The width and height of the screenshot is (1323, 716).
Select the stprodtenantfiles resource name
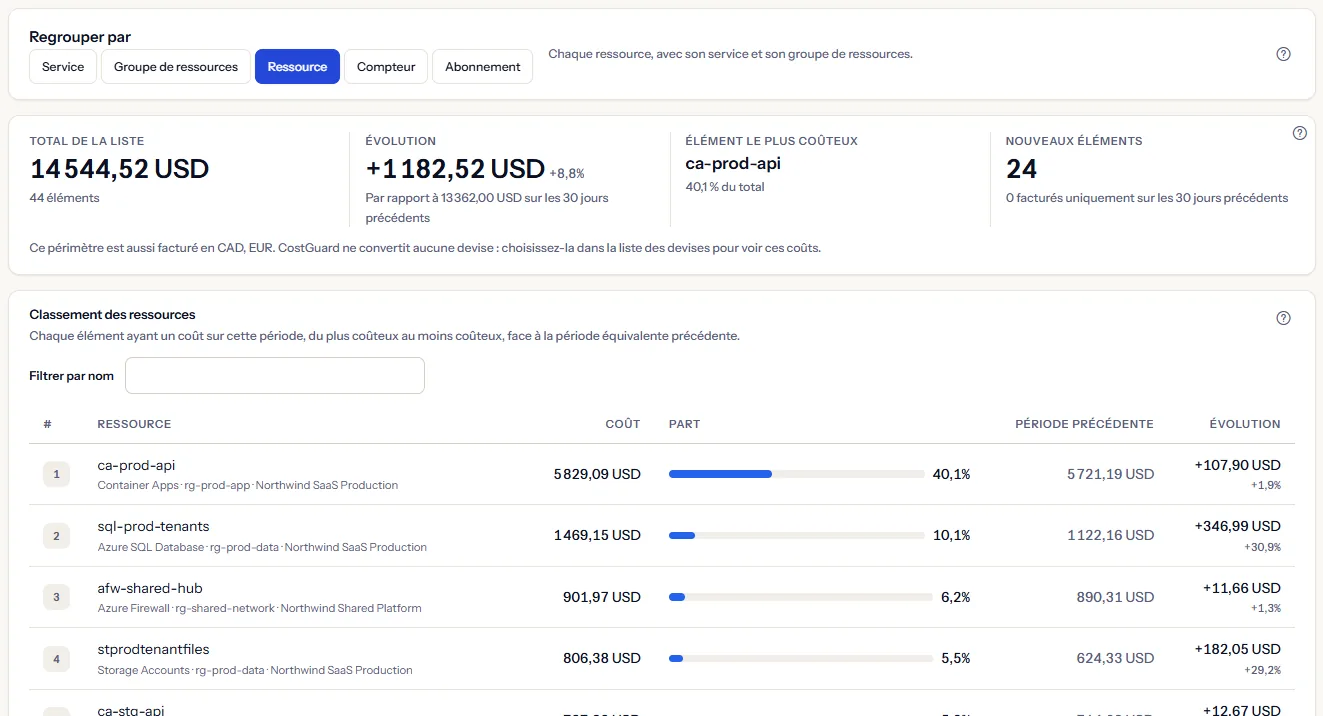tap(153, 650)
